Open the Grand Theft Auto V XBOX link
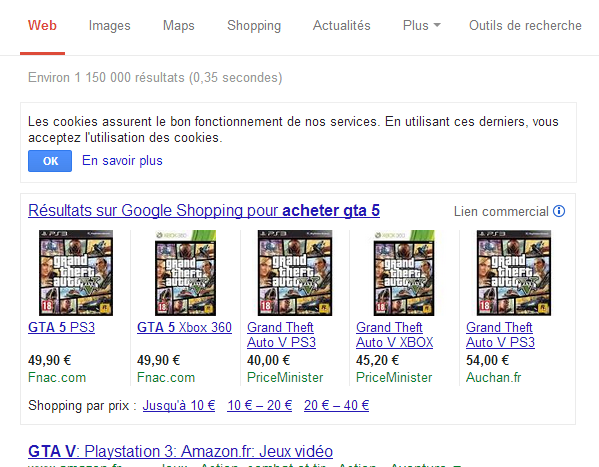 [x=395, y=335]
